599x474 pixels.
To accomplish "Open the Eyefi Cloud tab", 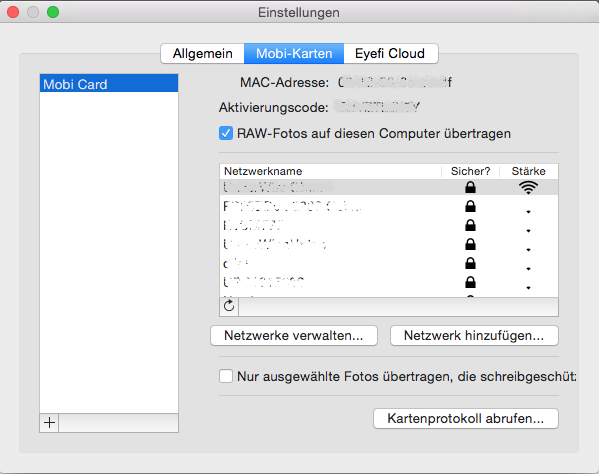I will tap(390, 53).
